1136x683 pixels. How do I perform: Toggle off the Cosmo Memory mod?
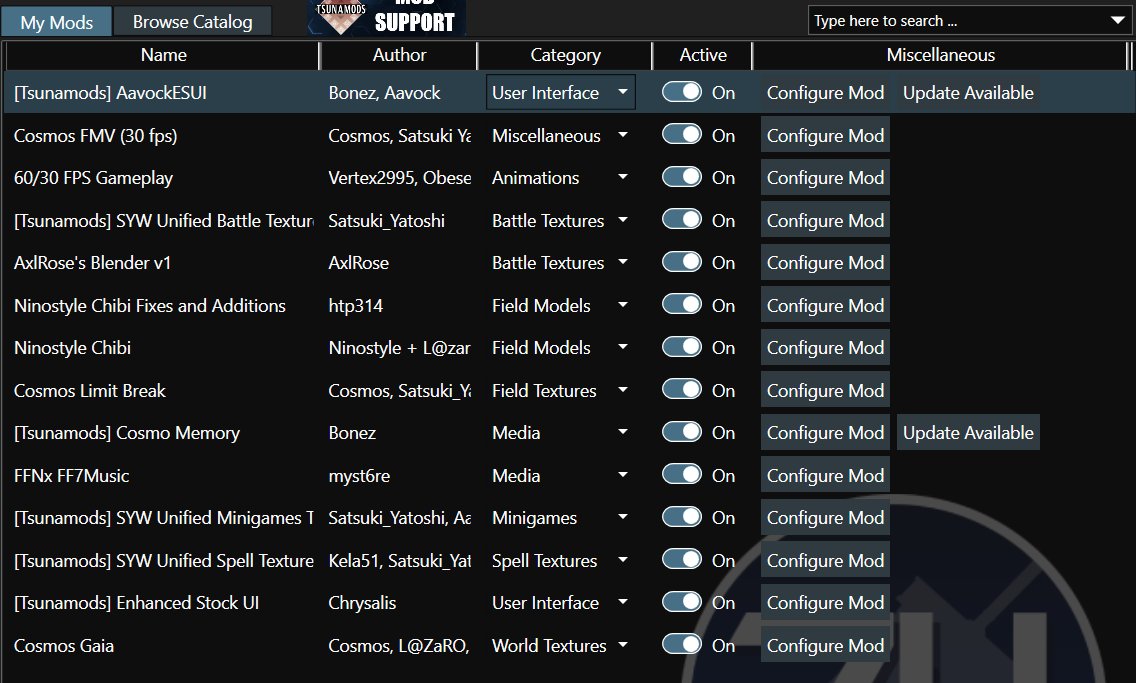[x=682, y=432]
